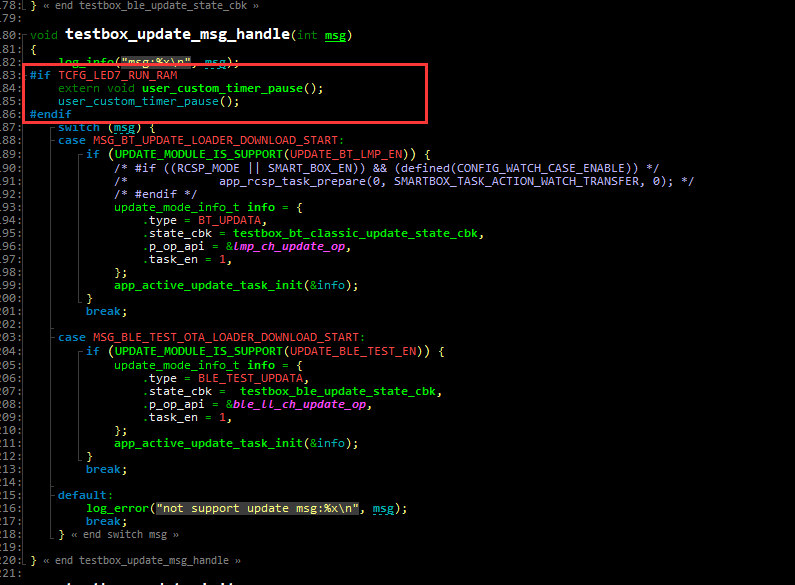The height and width of the screenshot is (585, 795).
Task: Click the UPDATE_BT_LMP_EN argument
Action: (x=346, y=154)
